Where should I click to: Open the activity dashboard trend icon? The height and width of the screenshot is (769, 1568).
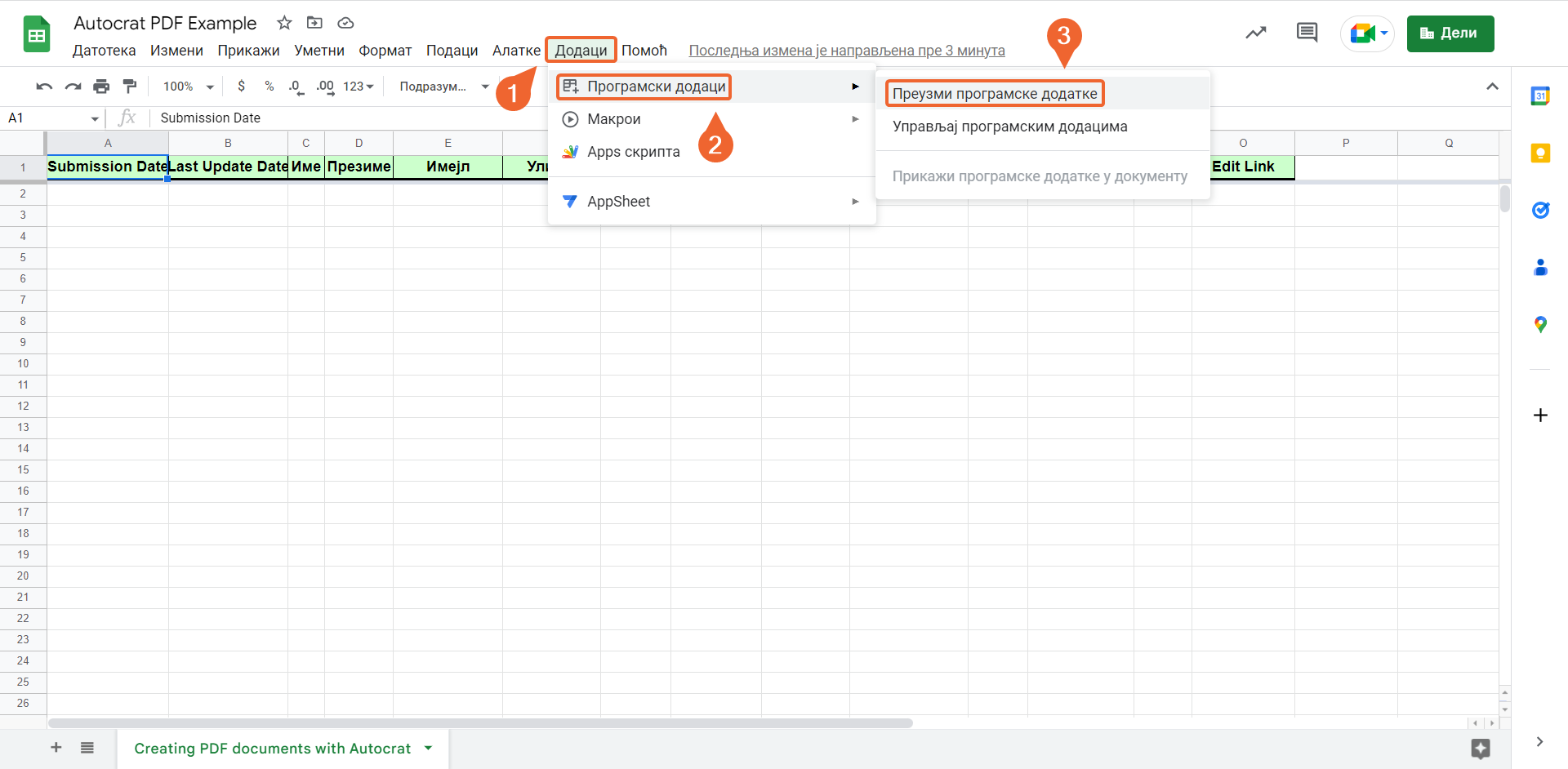(x=1255, y=33)
